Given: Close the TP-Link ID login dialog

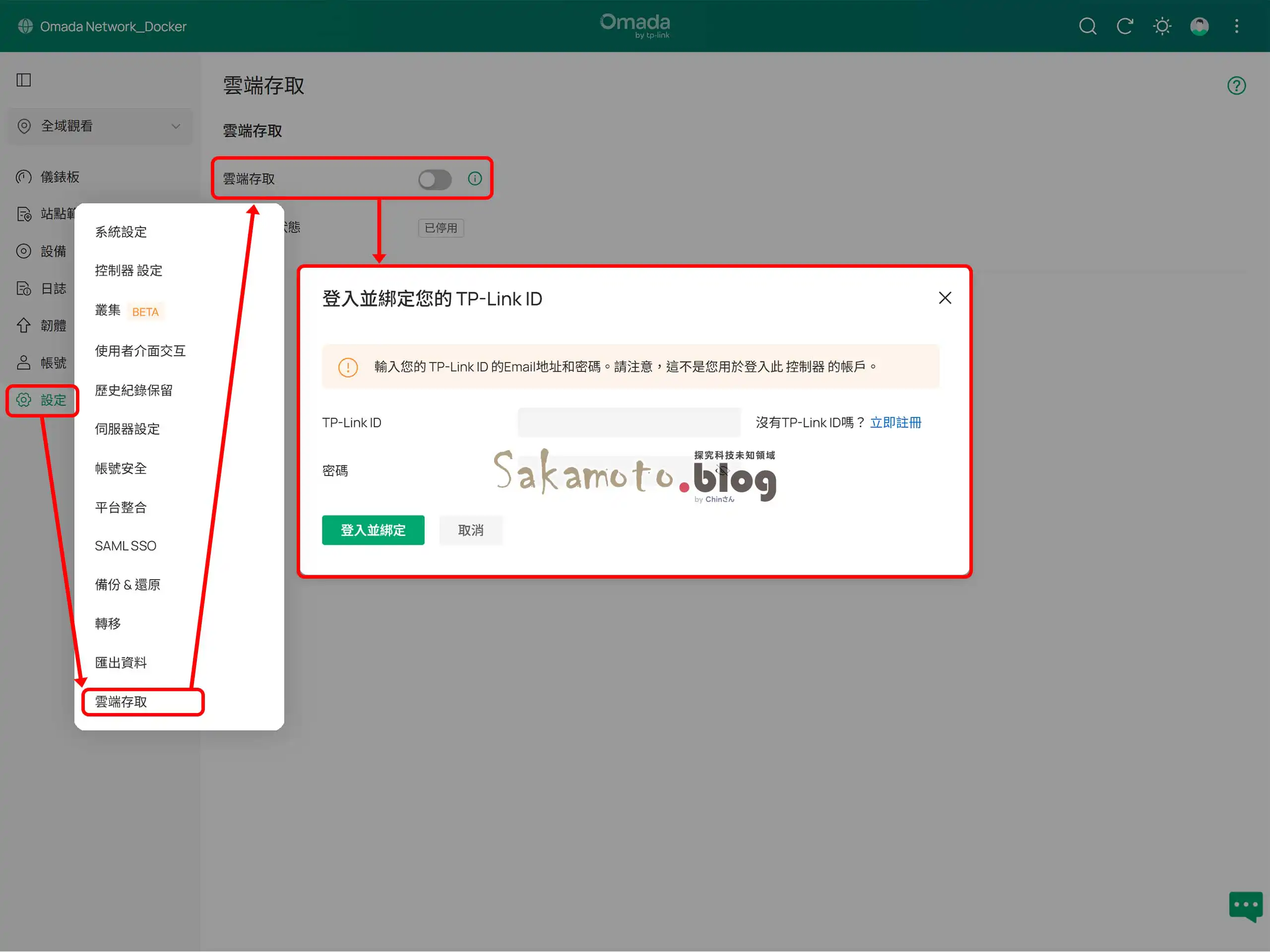Looking at the screenshot, I should tap(945, 298).
